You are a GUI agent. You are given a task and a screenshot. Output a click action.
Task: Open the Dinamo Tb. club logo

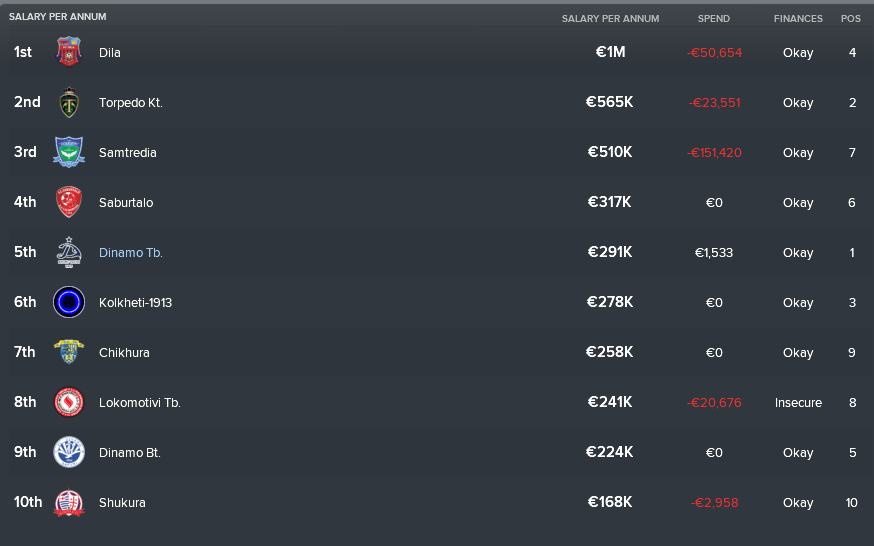[x=69, y=252]
